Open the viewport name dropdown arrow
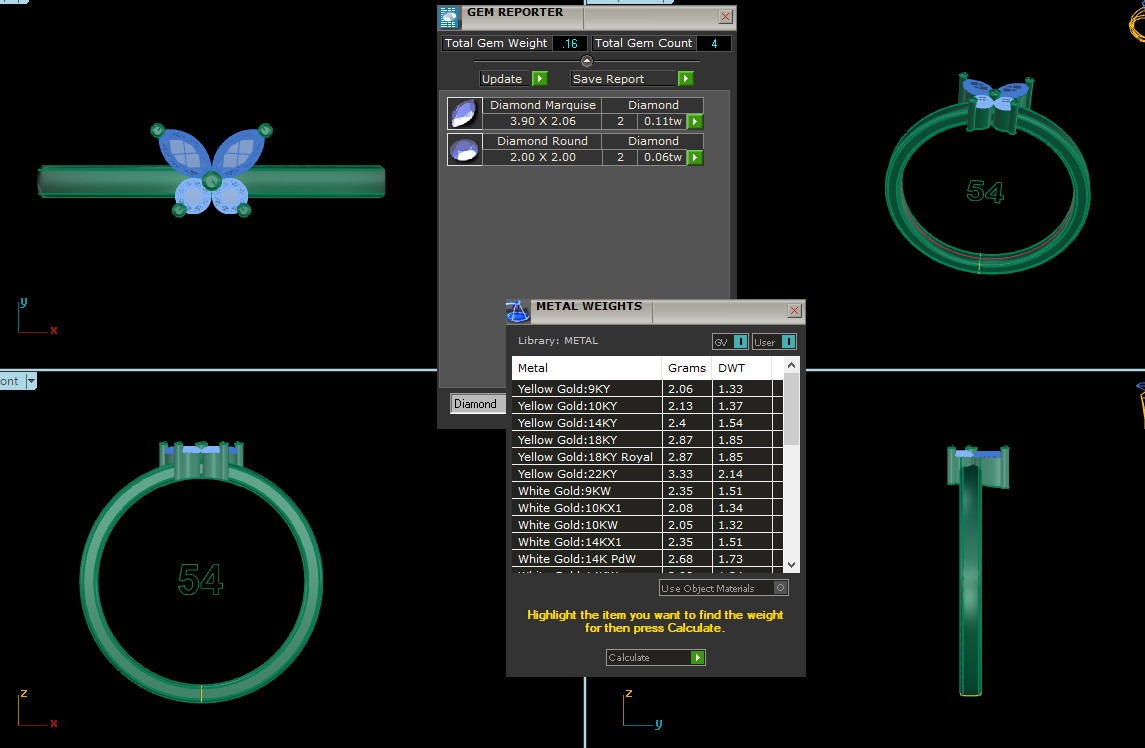This screenshot has height=748, width=1145. tap(31, 381)
